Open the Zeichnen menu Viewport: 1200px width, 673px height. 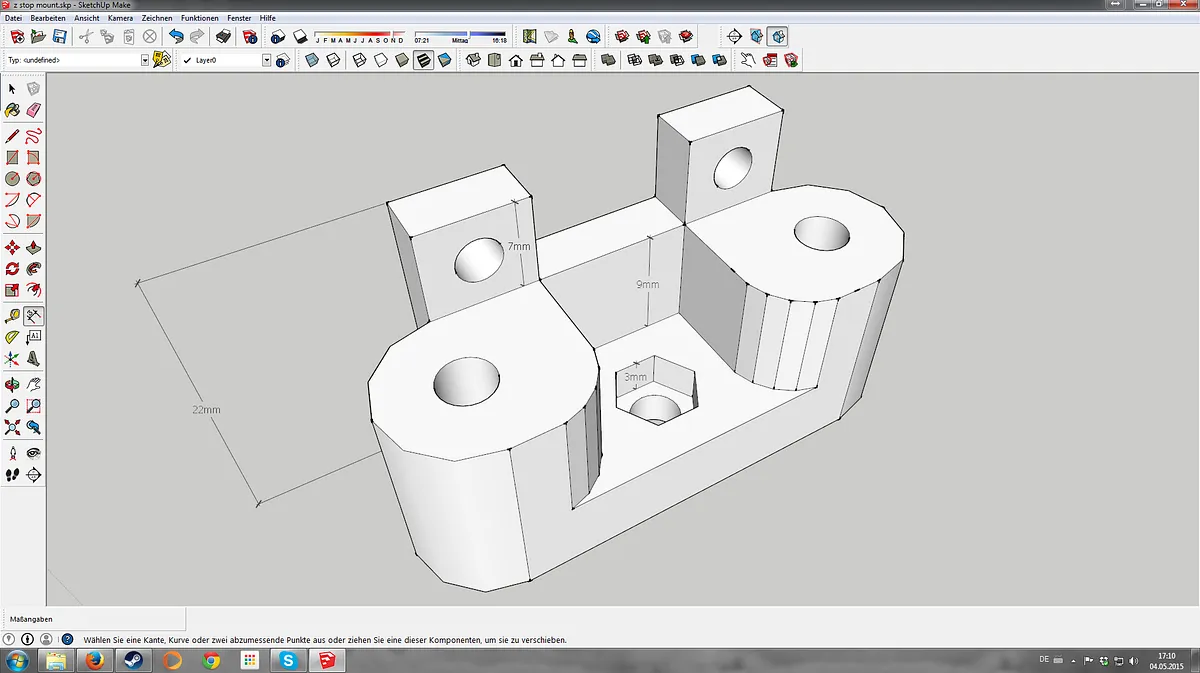tap(157, 18)
